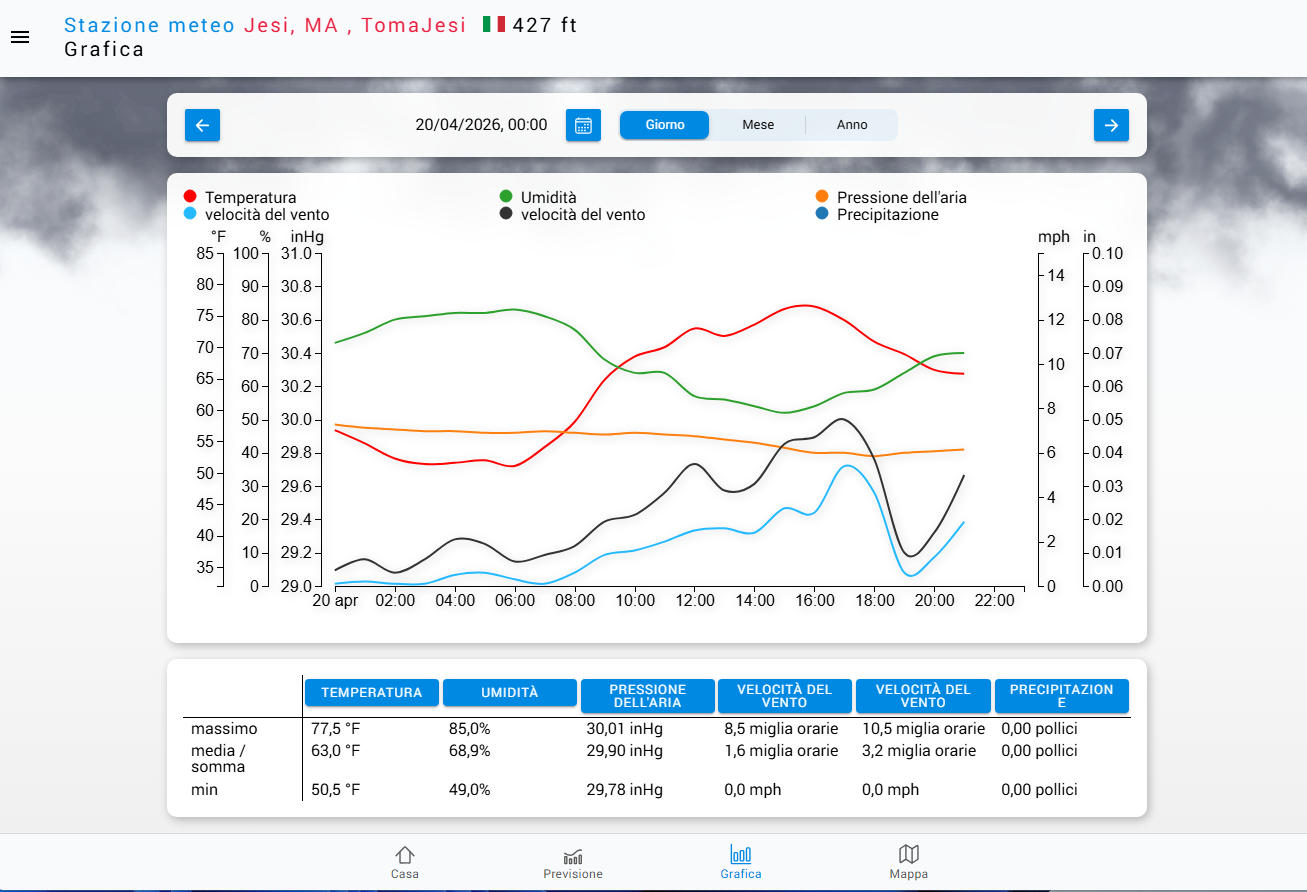Click the date field 20/04/2026, 00:00
Screen dimensions: 1307x892
(481, 125)
